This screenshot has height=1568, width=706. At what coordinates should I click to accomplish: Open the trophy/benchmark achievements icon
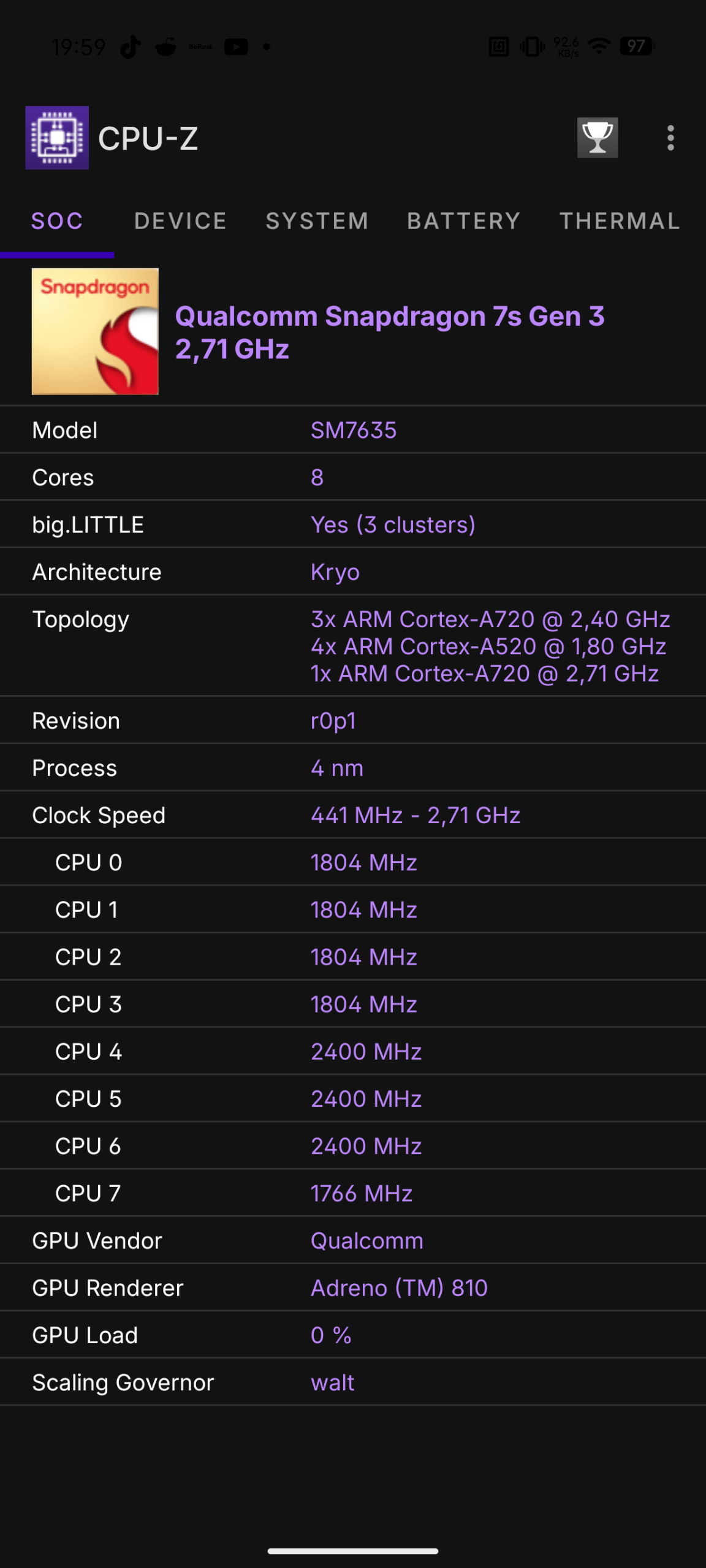point(596,139)
